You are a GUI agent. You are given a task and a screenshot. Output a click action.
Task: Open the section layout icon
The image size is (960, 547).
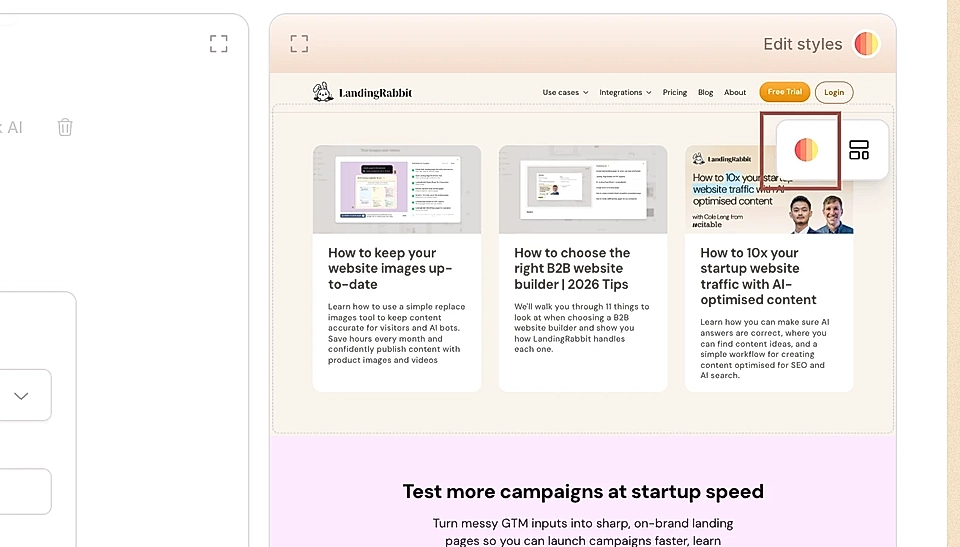coord(859,149)
